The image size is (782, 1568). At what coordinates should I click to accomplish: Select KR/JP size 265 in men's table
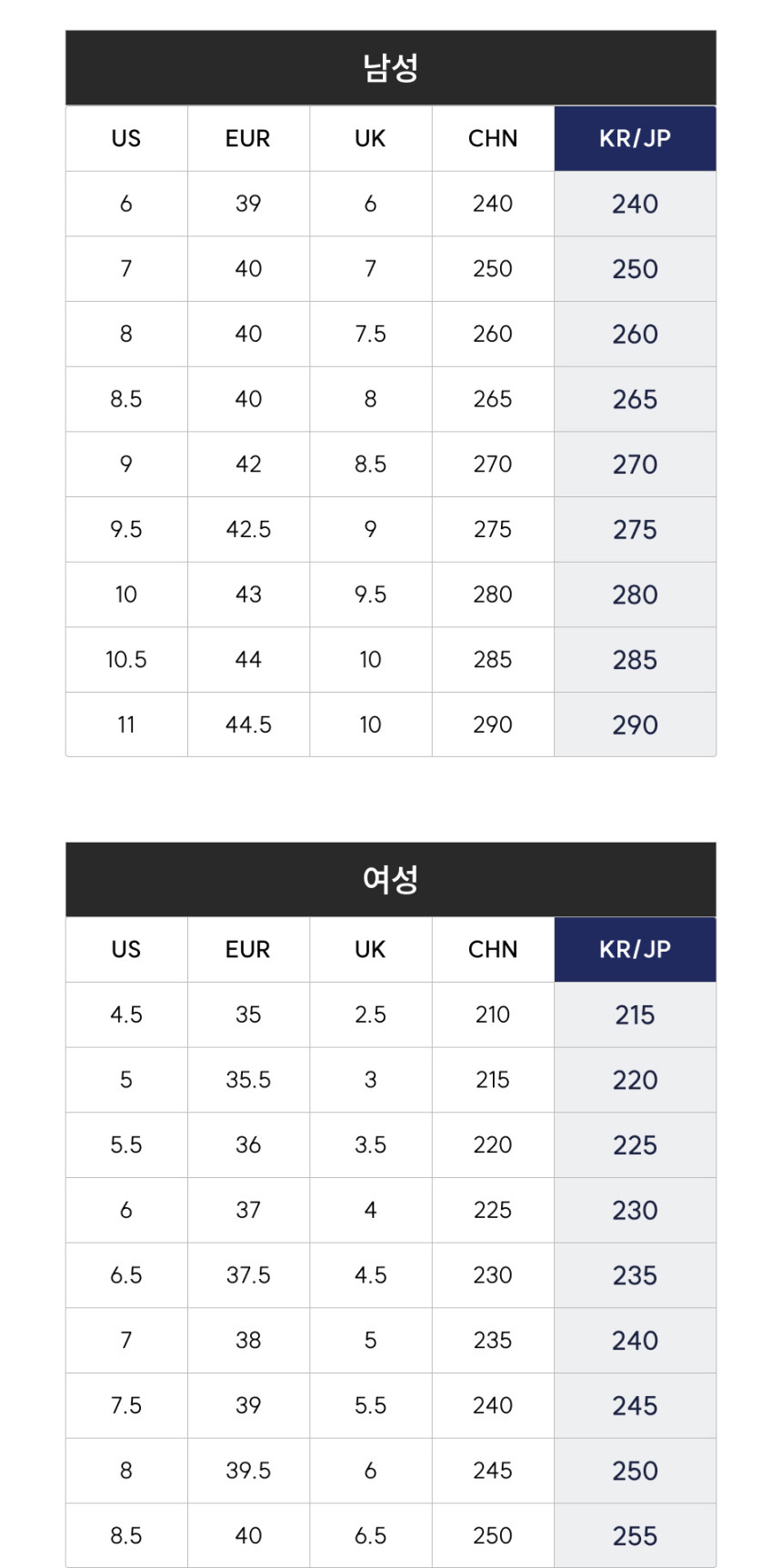pyautogui.click(x=635, y=399)
